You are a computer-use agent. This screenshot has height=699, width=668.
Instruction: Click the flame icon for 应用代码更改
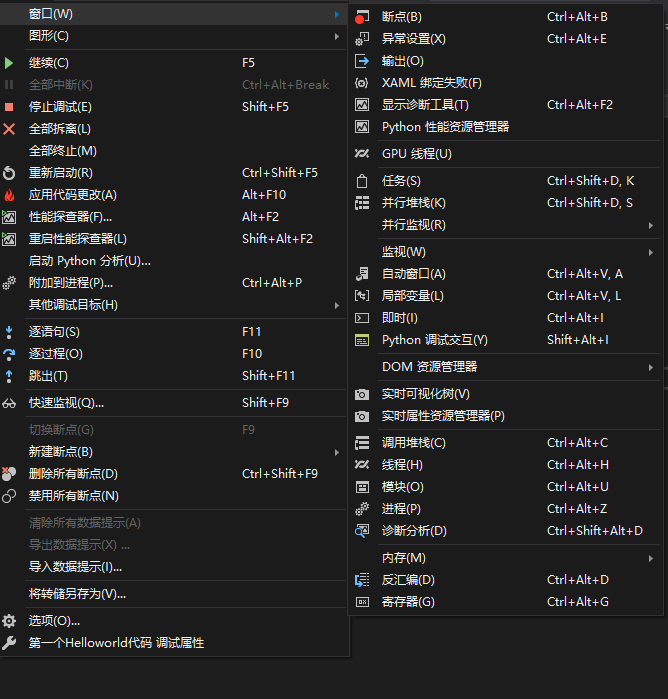pos(9,195)
